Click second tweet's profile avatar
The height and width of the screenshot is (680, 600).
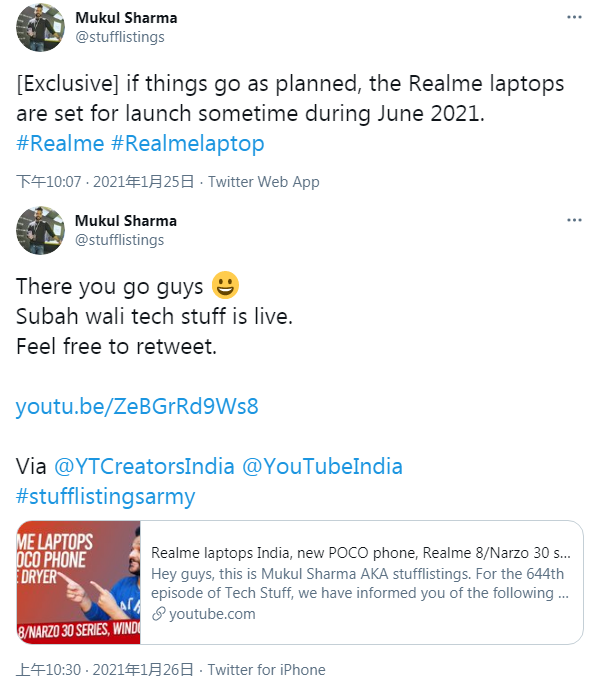click(41, 230)
